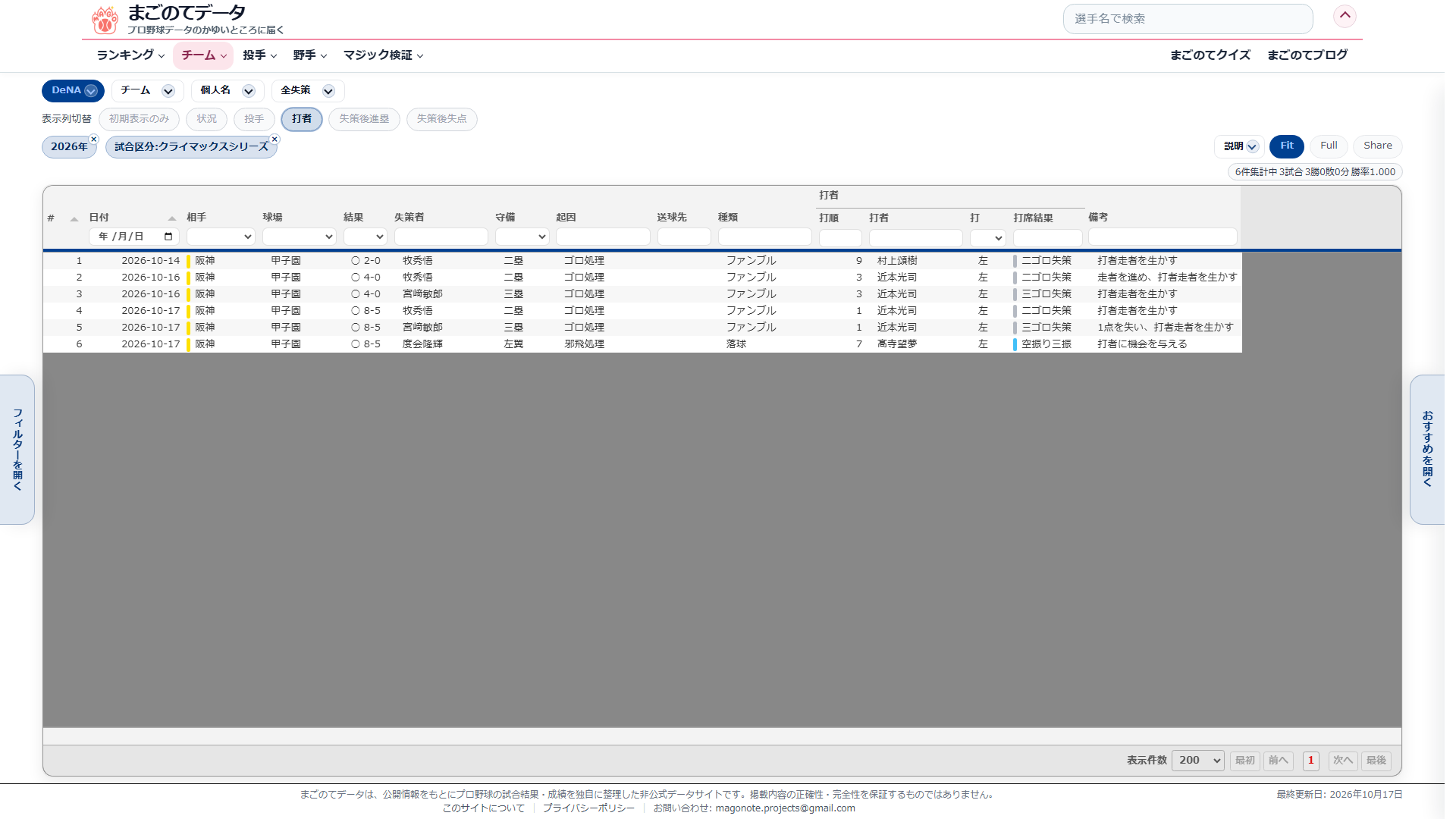Open the チーム navigation menu
Screen dimensions: 1456x819
(x=203, y=55)
